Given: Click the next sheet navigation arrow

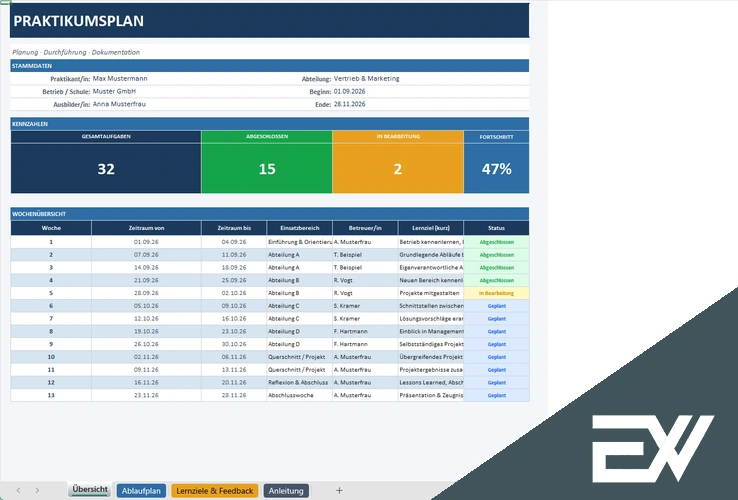Looking at the screenshot, I should pos(37,491).
